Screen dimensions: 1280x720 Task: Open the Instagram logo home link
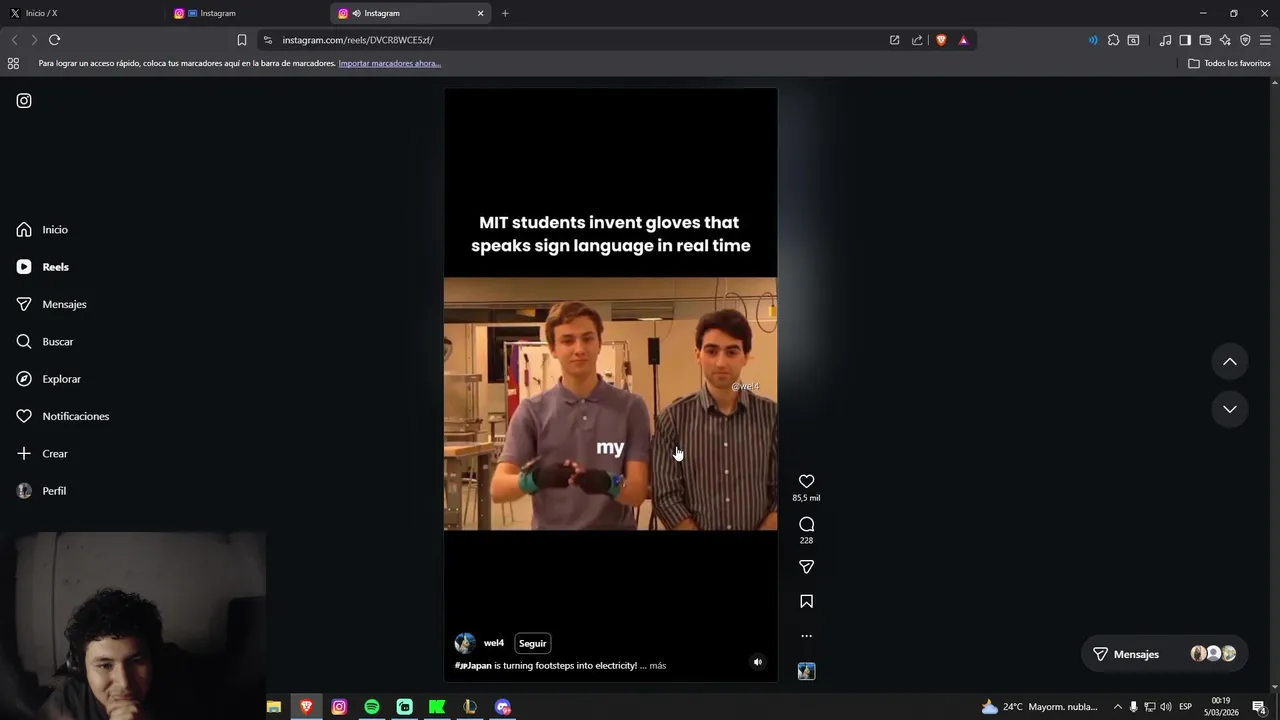point(24,101)
